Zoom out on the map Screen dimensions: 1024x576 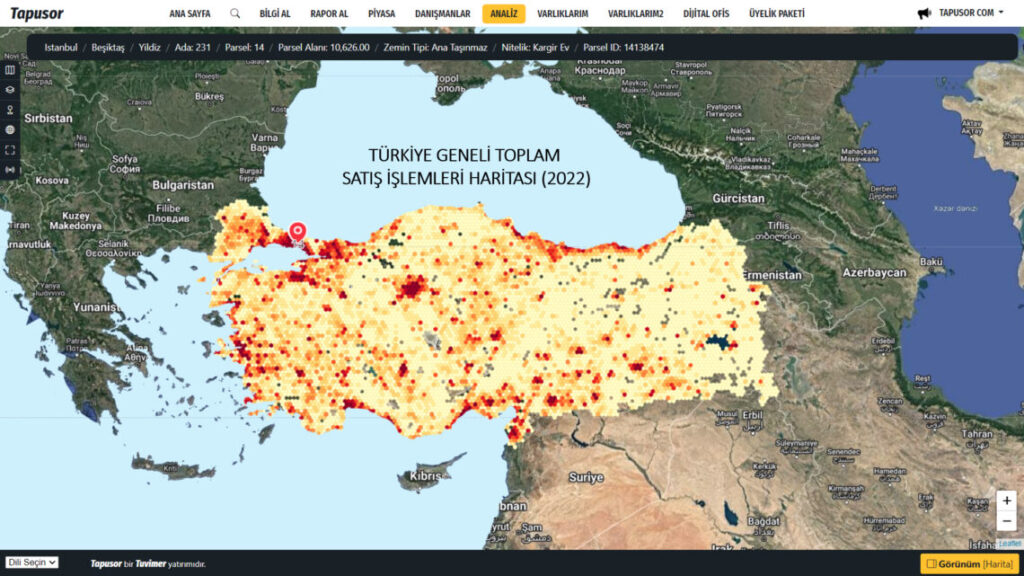[x=1006, y=521]
